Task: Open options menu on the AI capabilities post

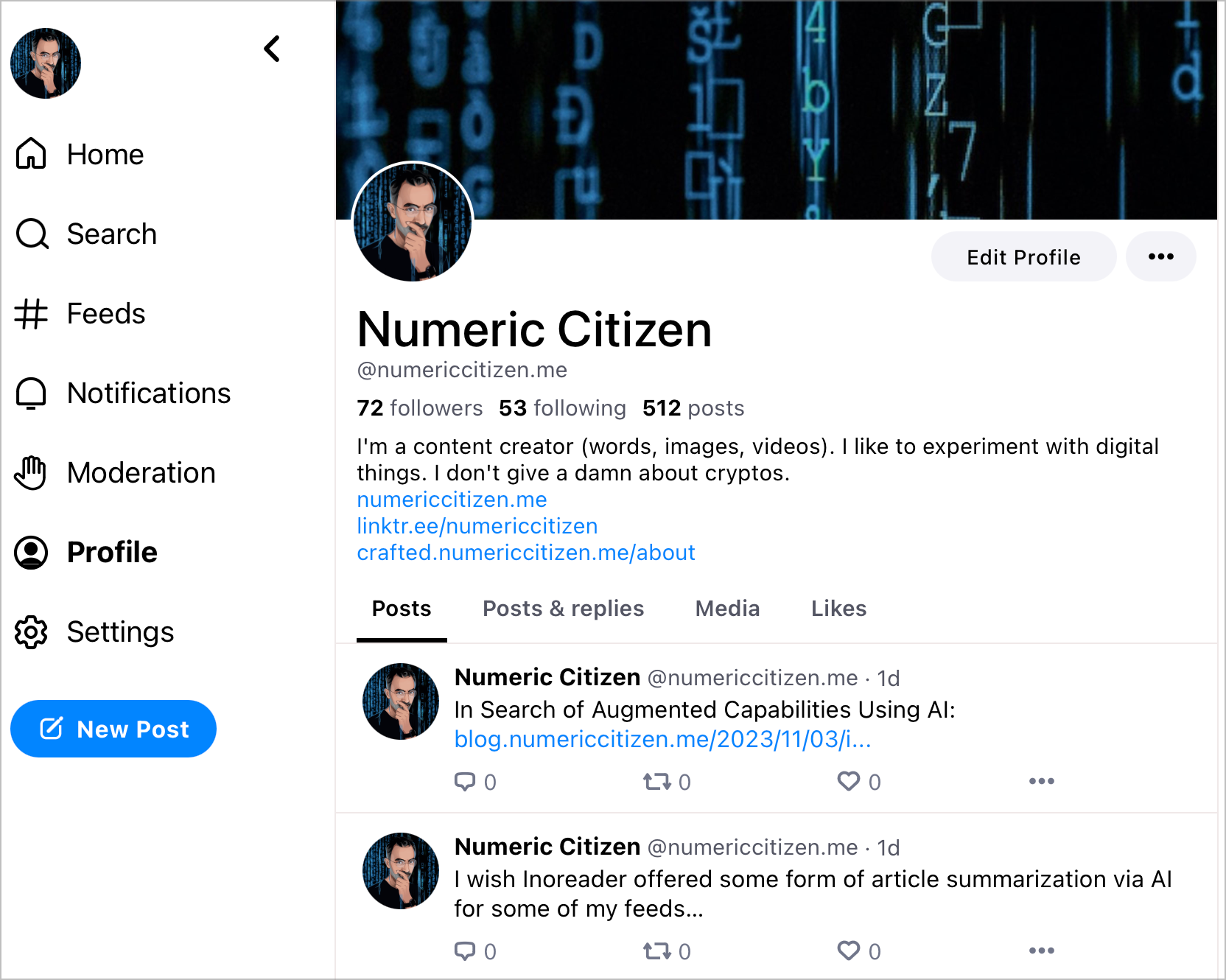Action: point(1041,781)
